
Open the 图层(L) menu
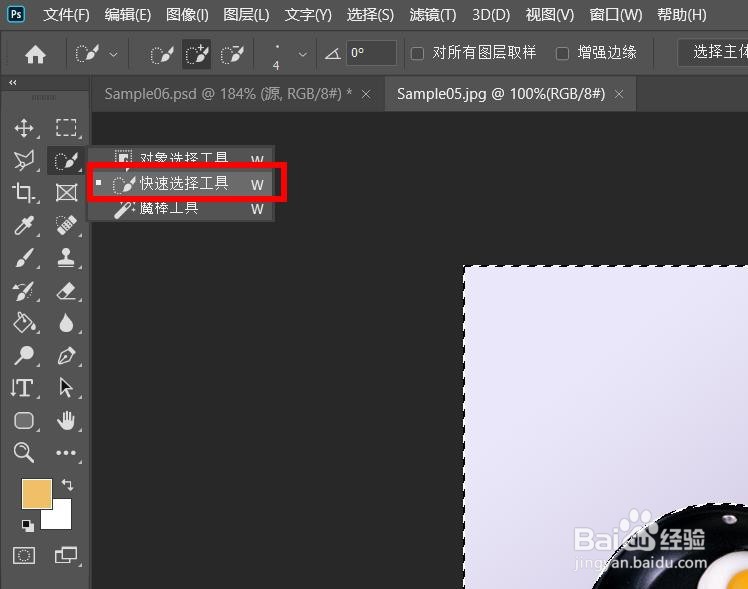pos(246,15)
